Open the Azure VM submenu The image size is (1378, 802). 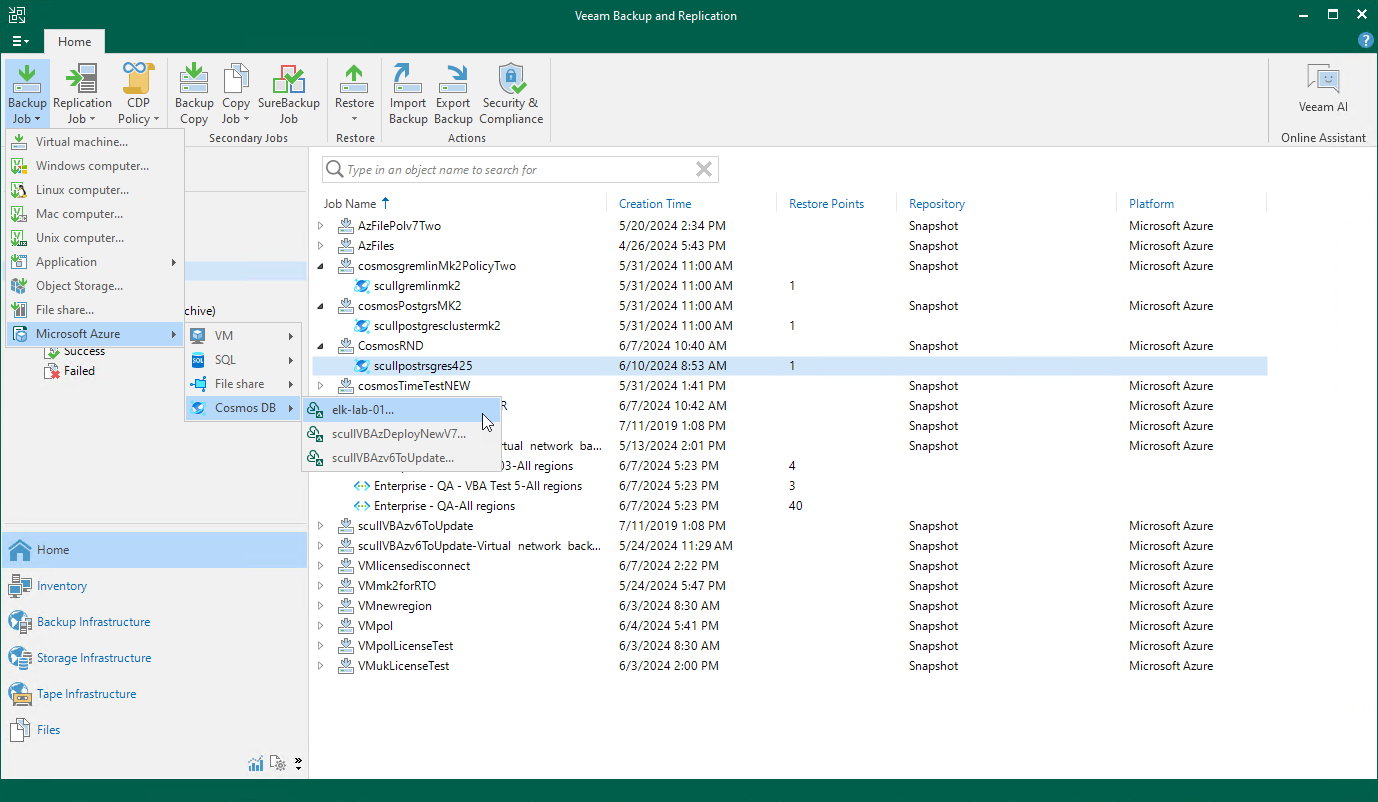point(243,336)
